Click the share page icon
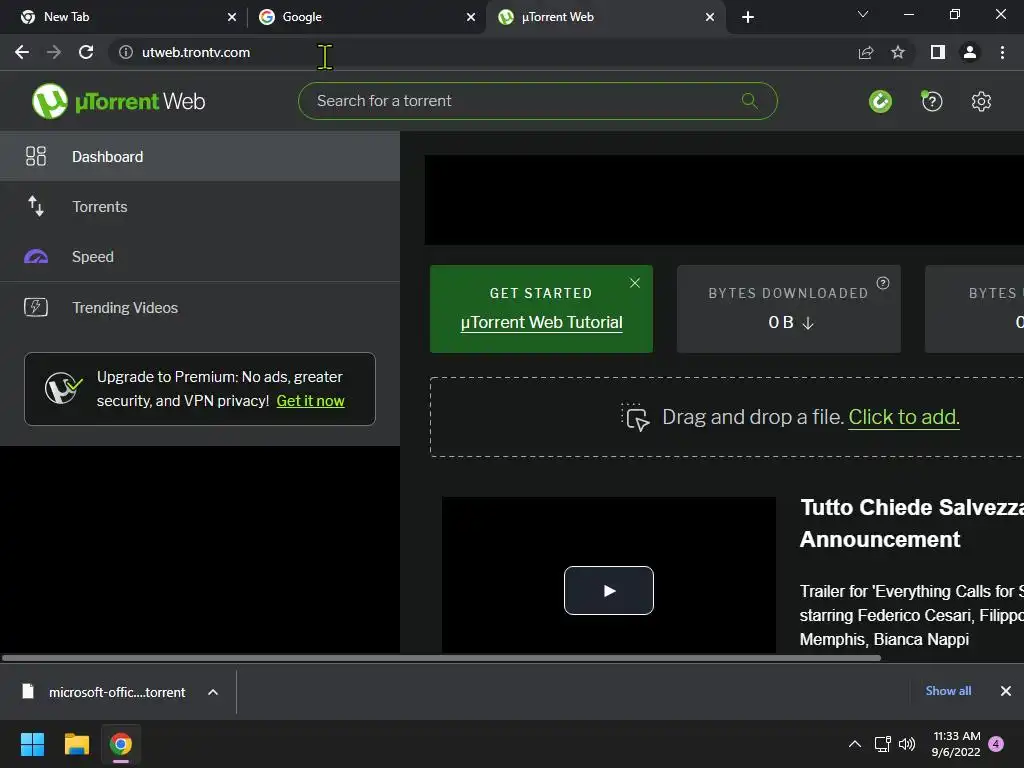 pos(866,52)
